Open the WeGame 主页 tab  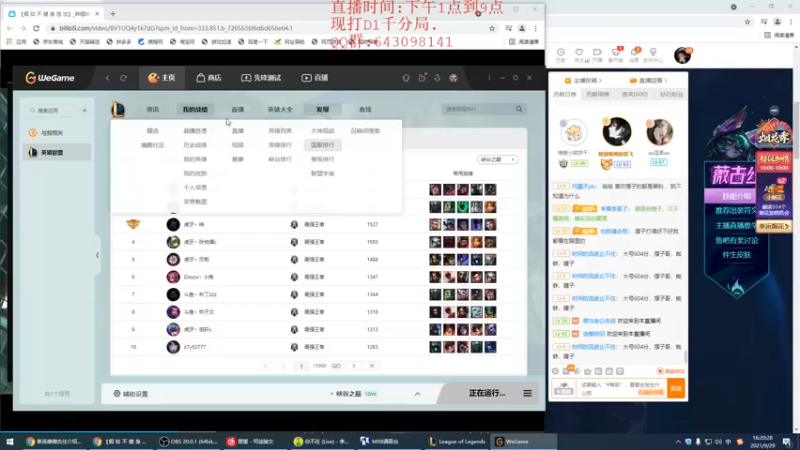[161, 78]
